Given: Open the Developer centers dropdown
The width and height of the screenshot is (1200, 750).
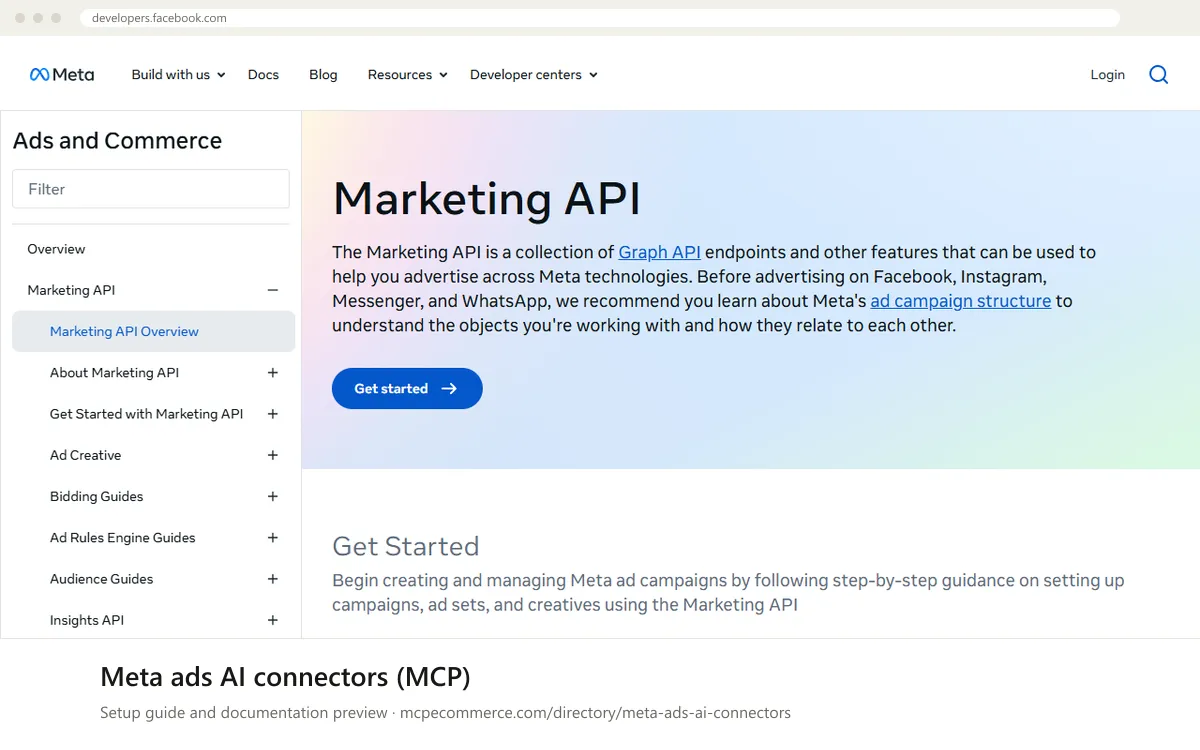Looking at the screenshot, I should point(533,75).
